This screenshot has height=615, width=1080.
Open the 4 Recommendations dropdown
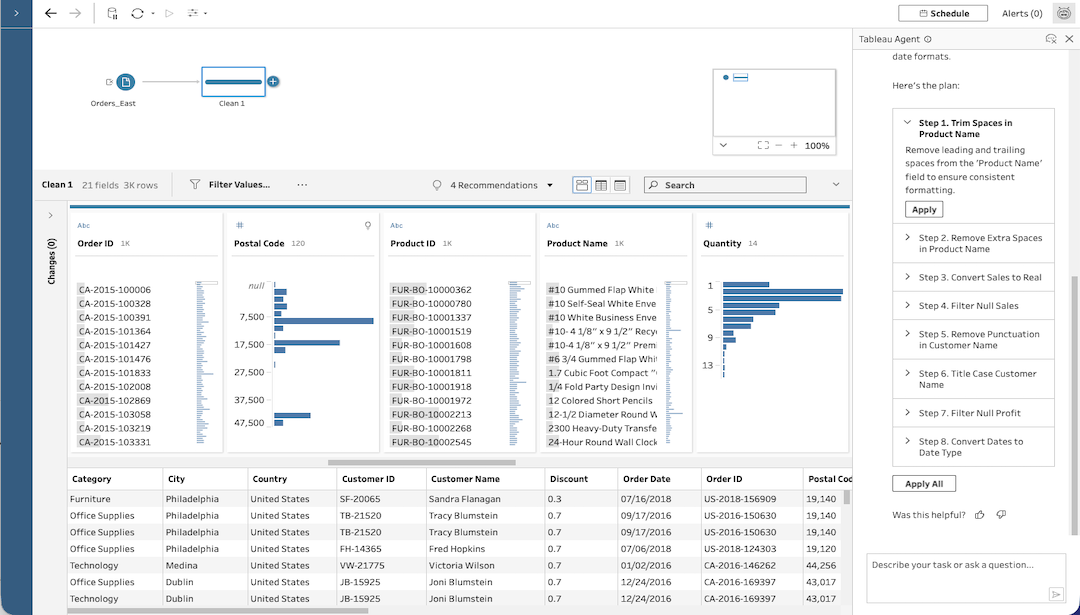(492, 185)
